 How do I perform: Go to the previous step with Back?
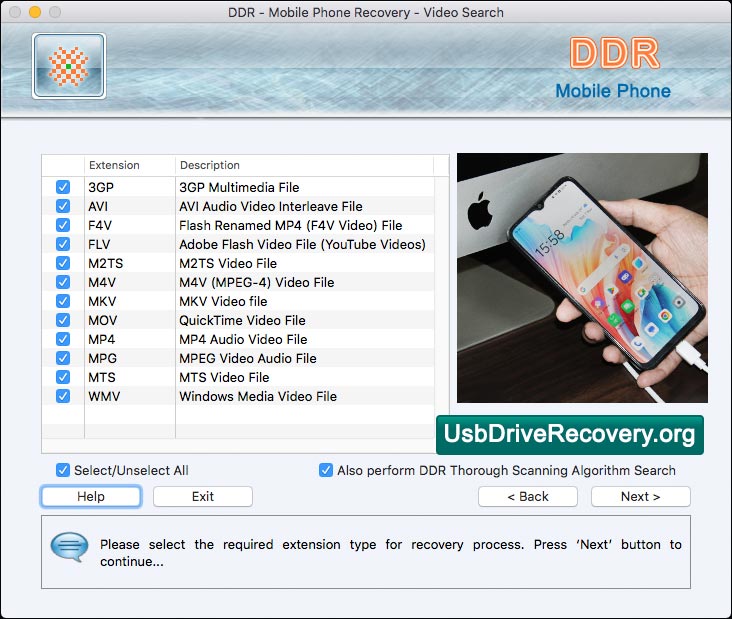pyautogui.click(x=528, y=496)
